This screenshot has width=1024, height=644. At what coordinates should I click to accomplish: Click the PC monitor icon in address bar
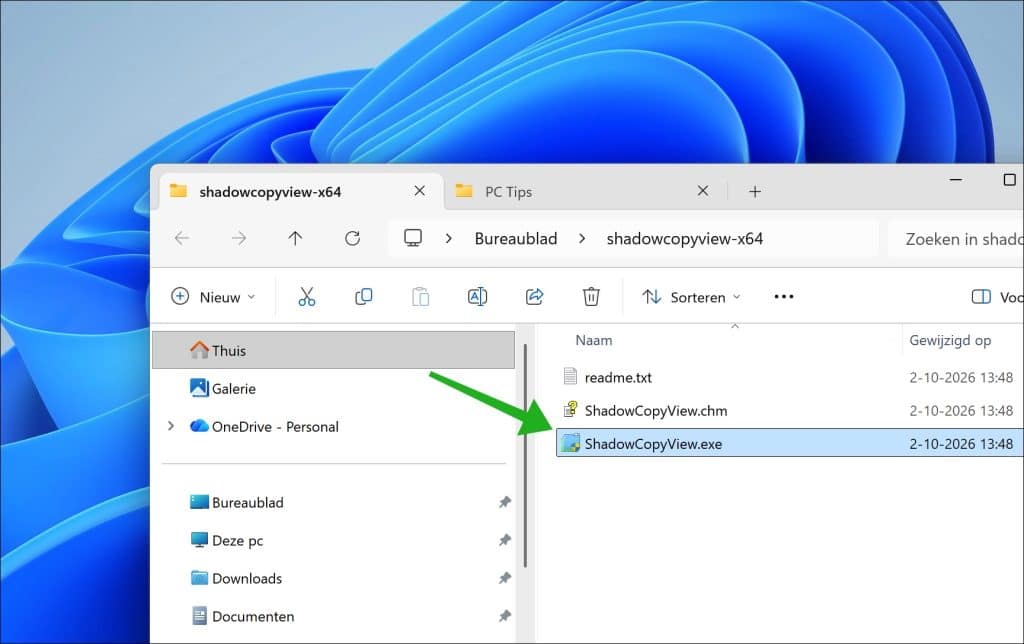413,238
